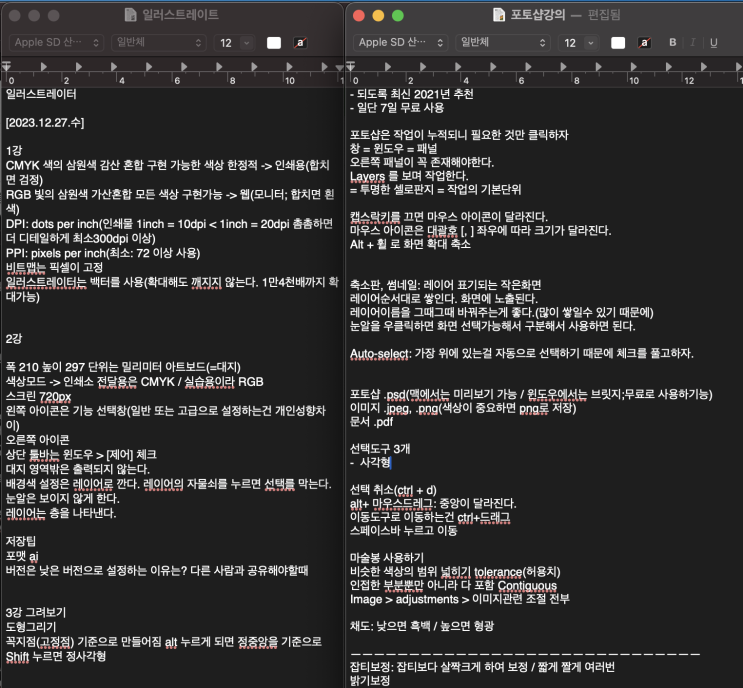Click the '되도록 최신 2021년 추천' line
This screenshot has height=688, width=743.
pos(412,94)
